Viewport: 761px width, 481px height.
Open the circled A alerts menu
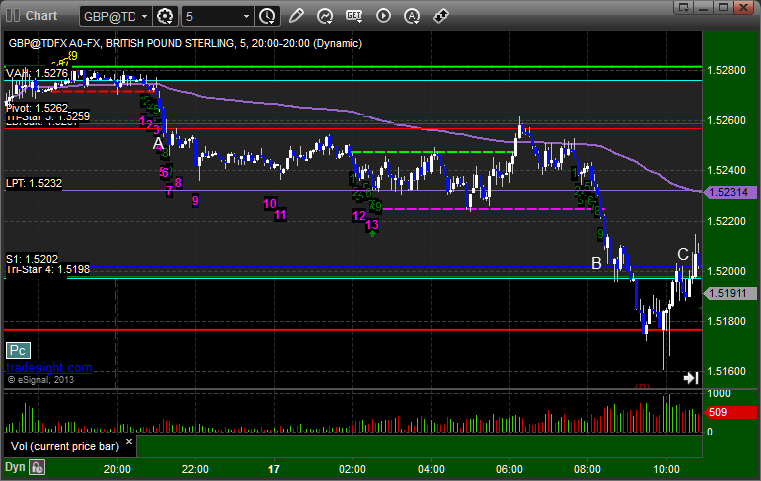click(x=412, y=16)
